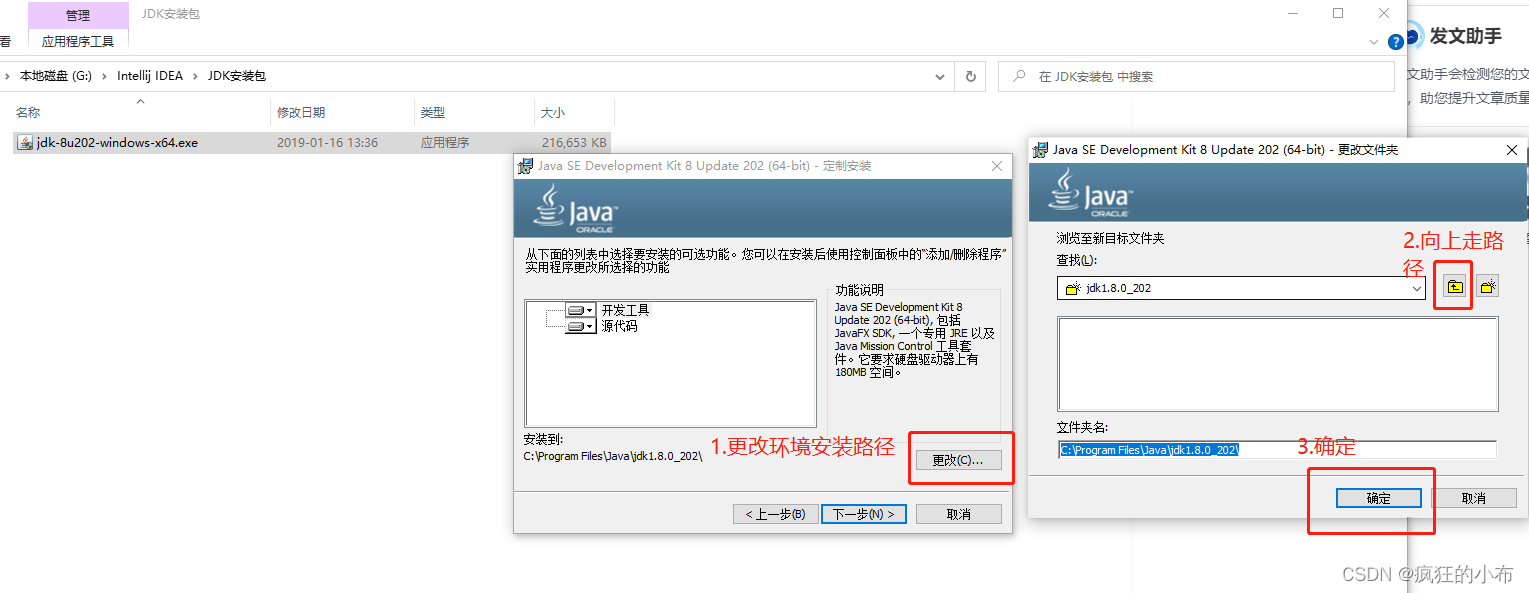The height and width of the screenshot is (593, 1529).
Task: Click the exe file's Java icon
Action: coord(25,143)
